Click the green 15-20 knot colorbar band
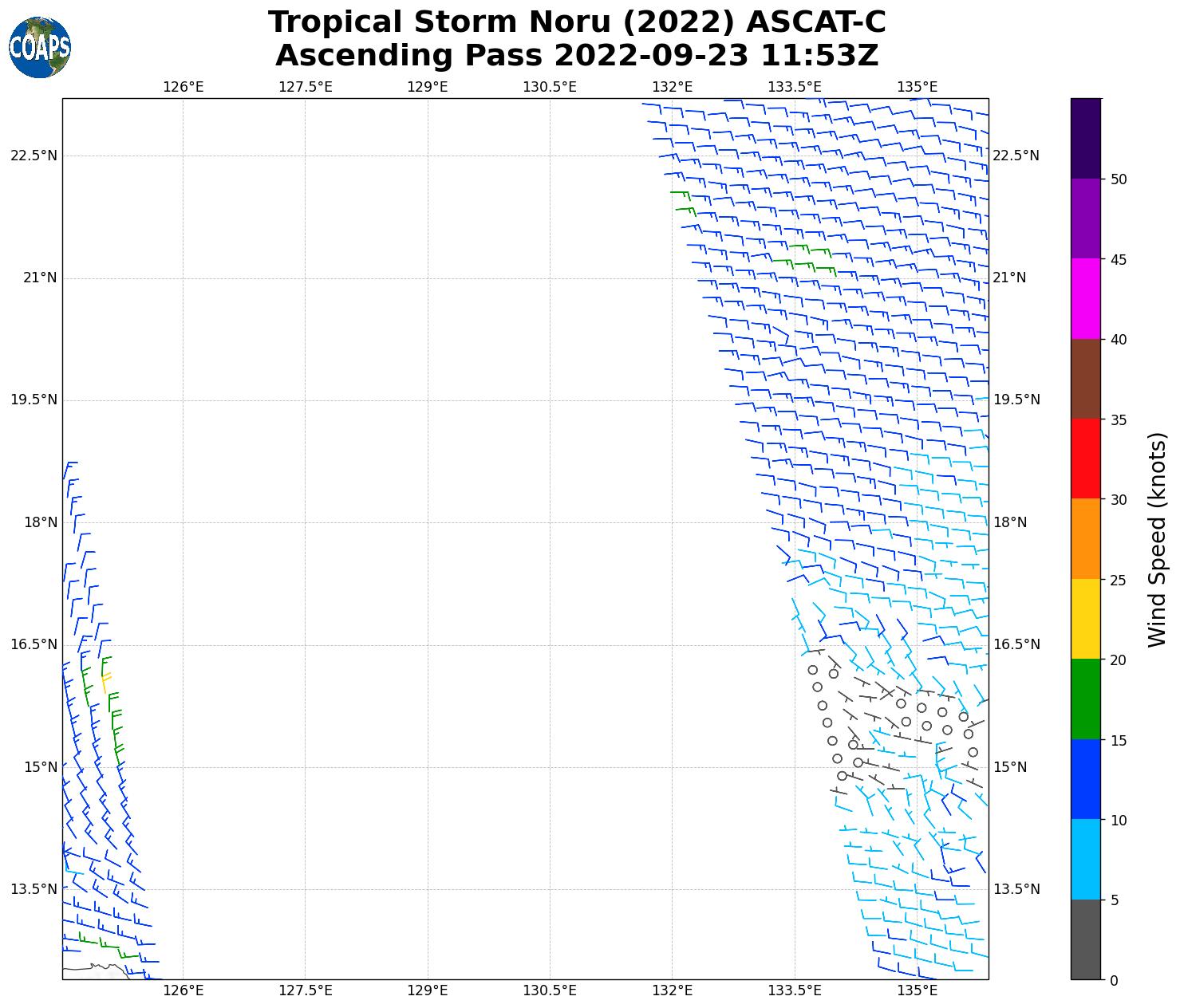This screenshot has height=1008, width=1180. click(1085, 699)
